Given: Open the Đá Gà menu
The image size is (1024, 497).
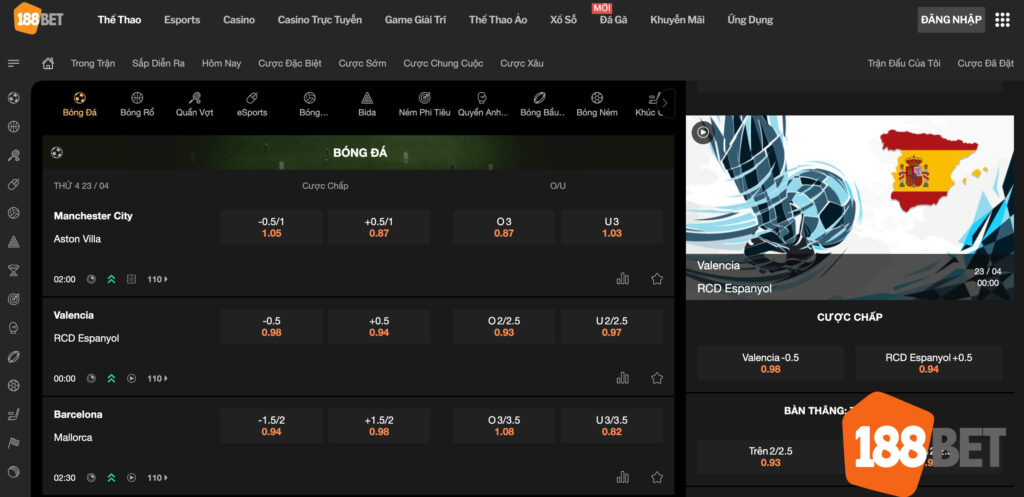Looking at the screenshot, I should click(x=613, y=20).
